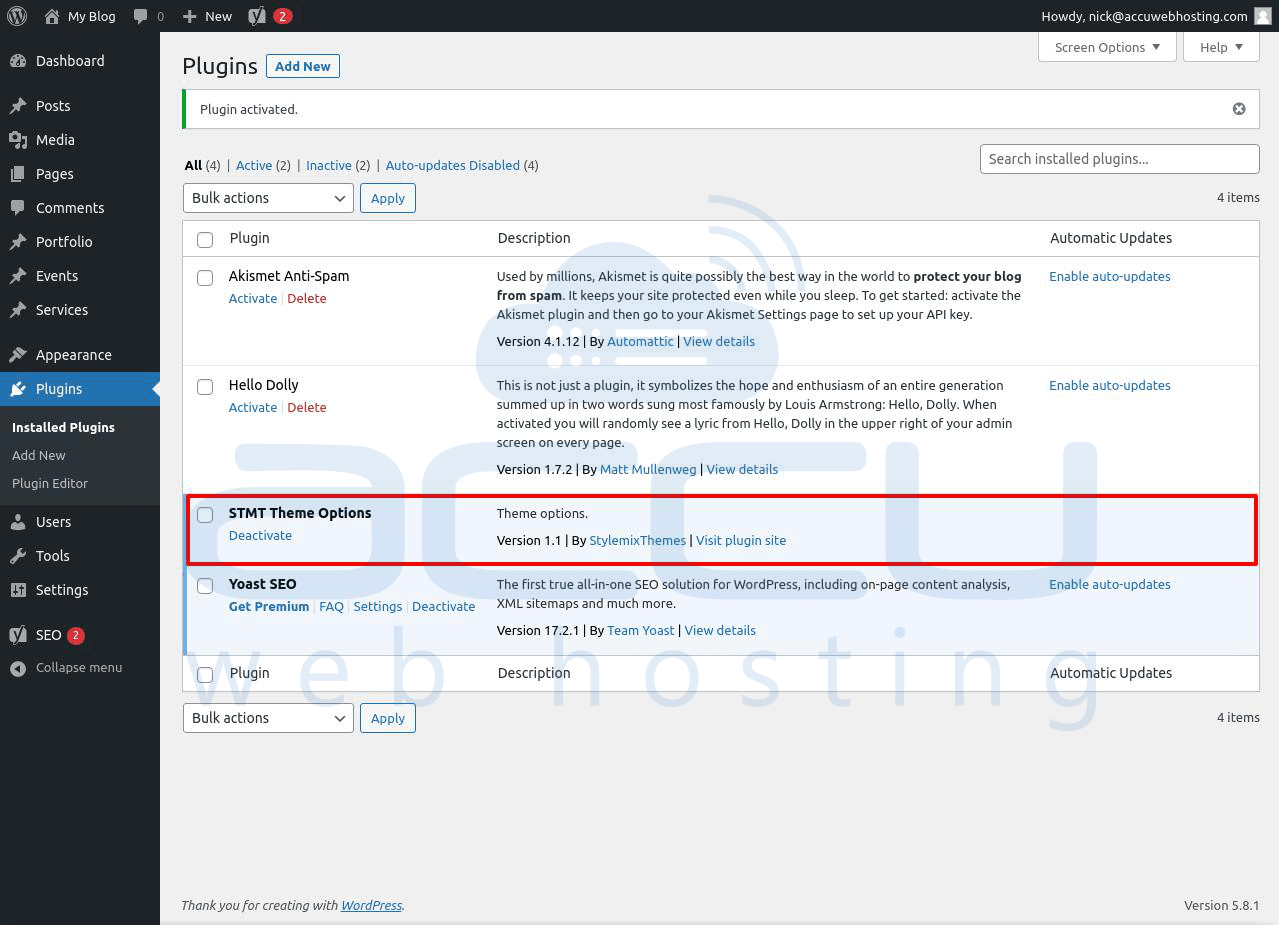Click the SEO Yoast icon in sidebar
The height and width of the screenshot is (925, 1279).
coord(18,635)
